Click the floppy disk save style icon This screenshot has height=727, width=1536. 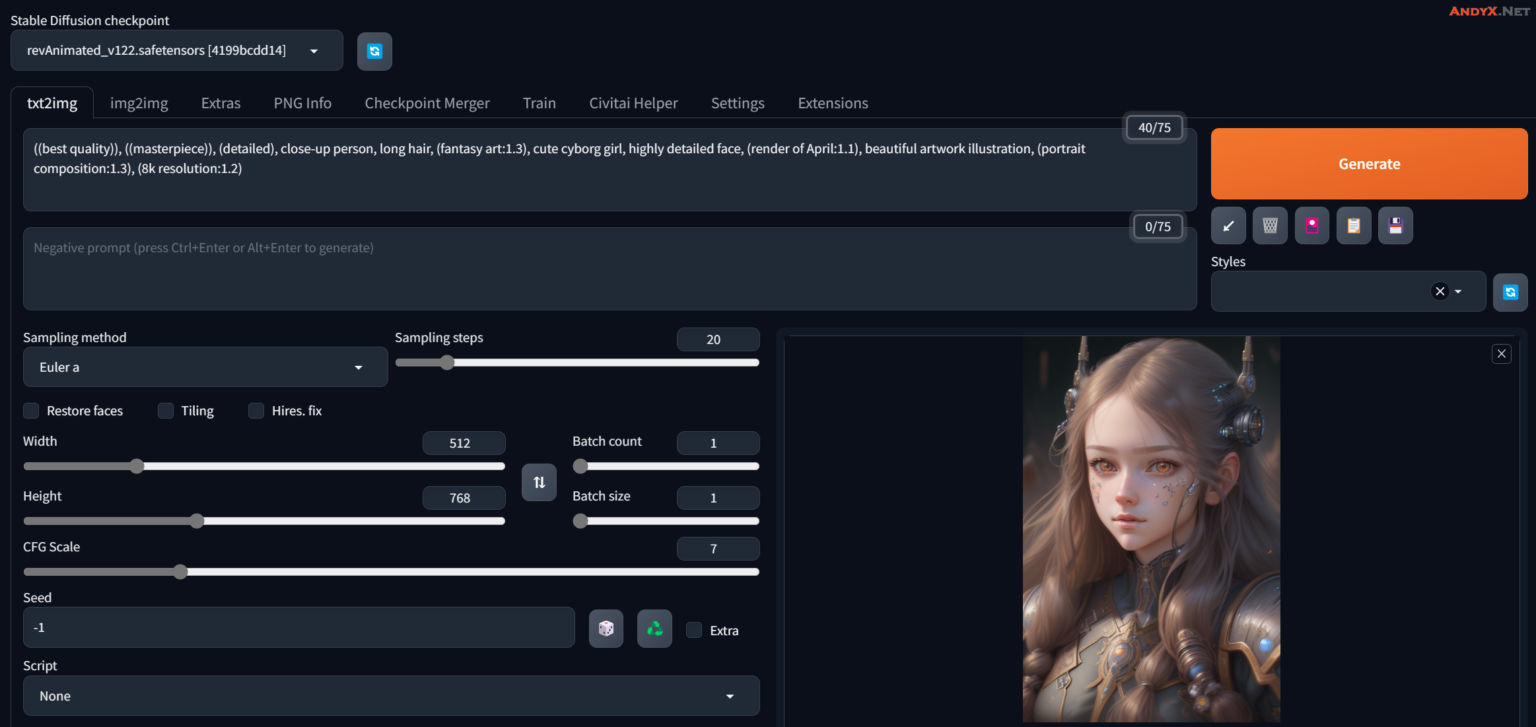1395,226
